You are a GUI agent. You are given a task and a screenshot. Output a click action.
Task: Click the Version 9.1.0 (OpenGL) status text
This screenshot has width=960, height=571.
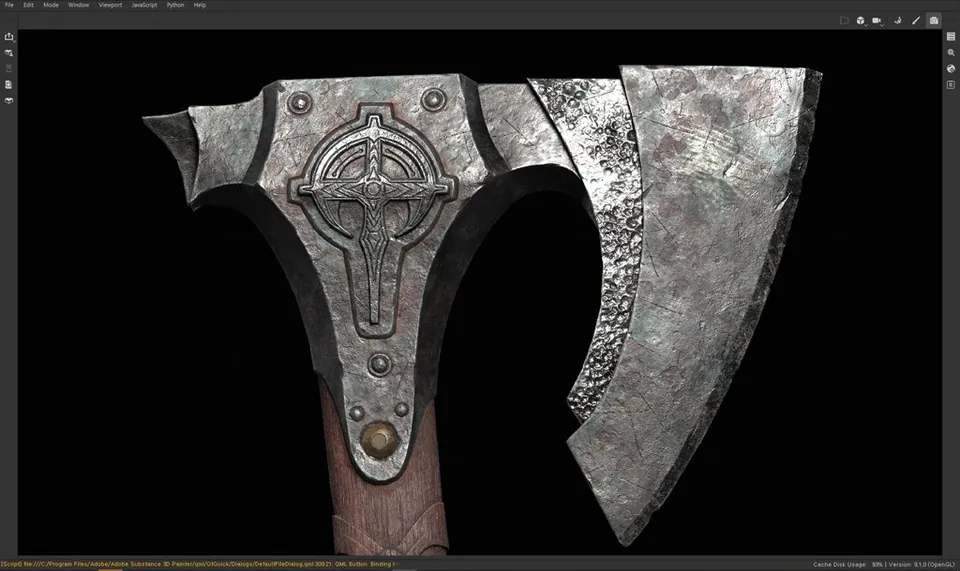pyautogui.click(x=921, y=564)
